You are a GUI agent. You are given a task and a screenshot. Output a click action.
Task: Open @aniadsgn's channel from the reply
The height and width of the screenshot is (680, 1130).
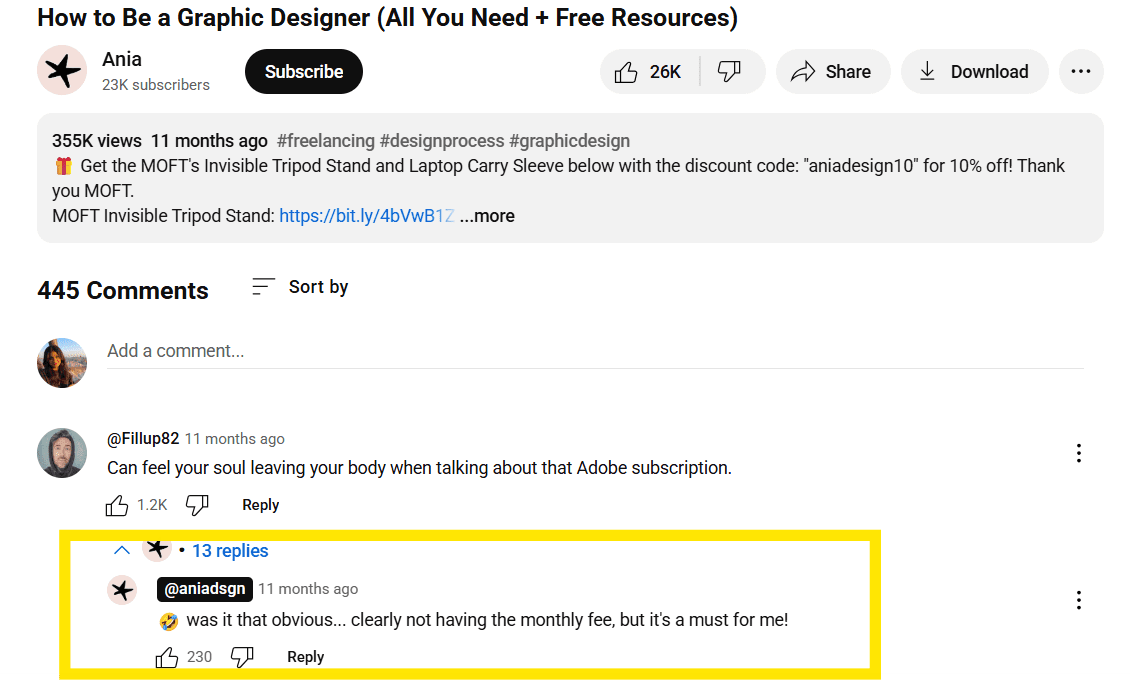click(x=204, y=589)
